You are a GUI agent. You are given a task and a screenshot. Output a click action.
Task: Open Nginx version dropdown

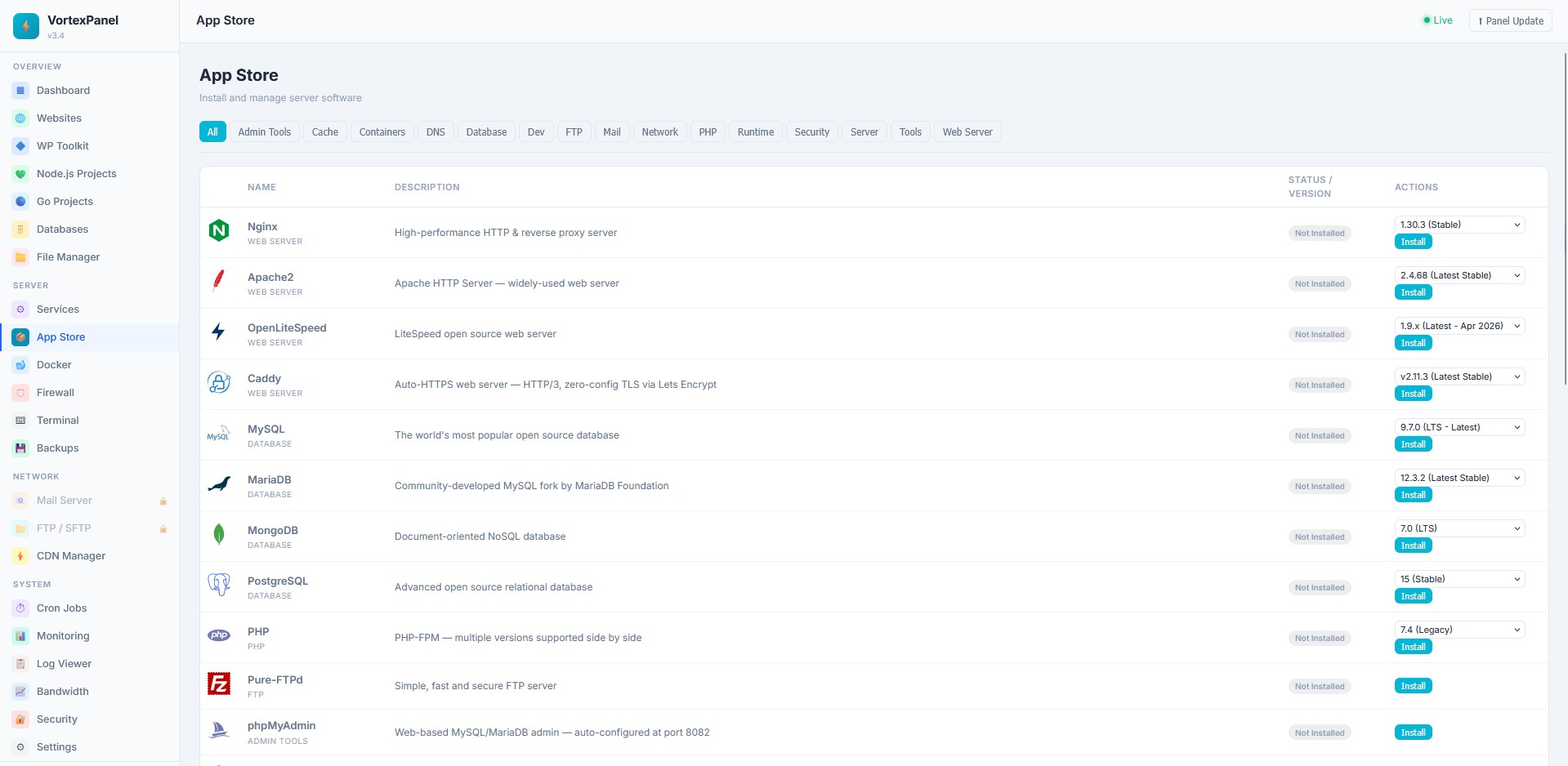click(x=1459, y=225)
